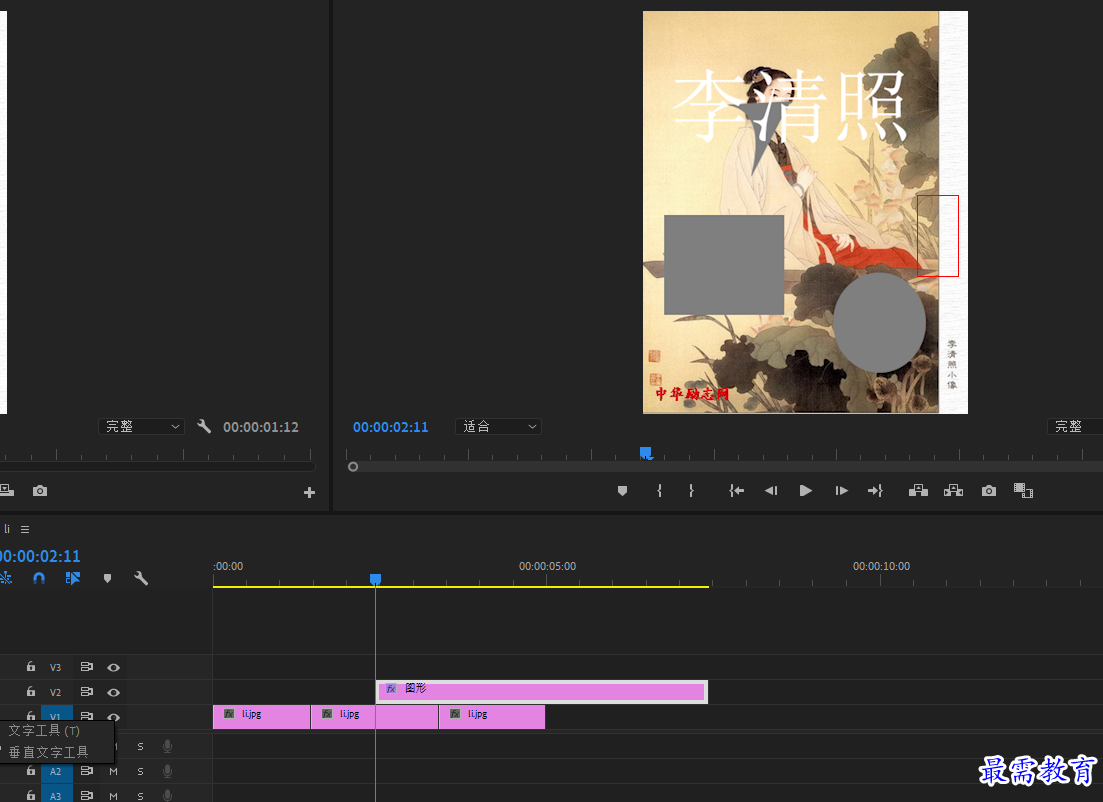Enable A1 voice-over record microphone
The image size is (1103, 802).
click(167, 746)
